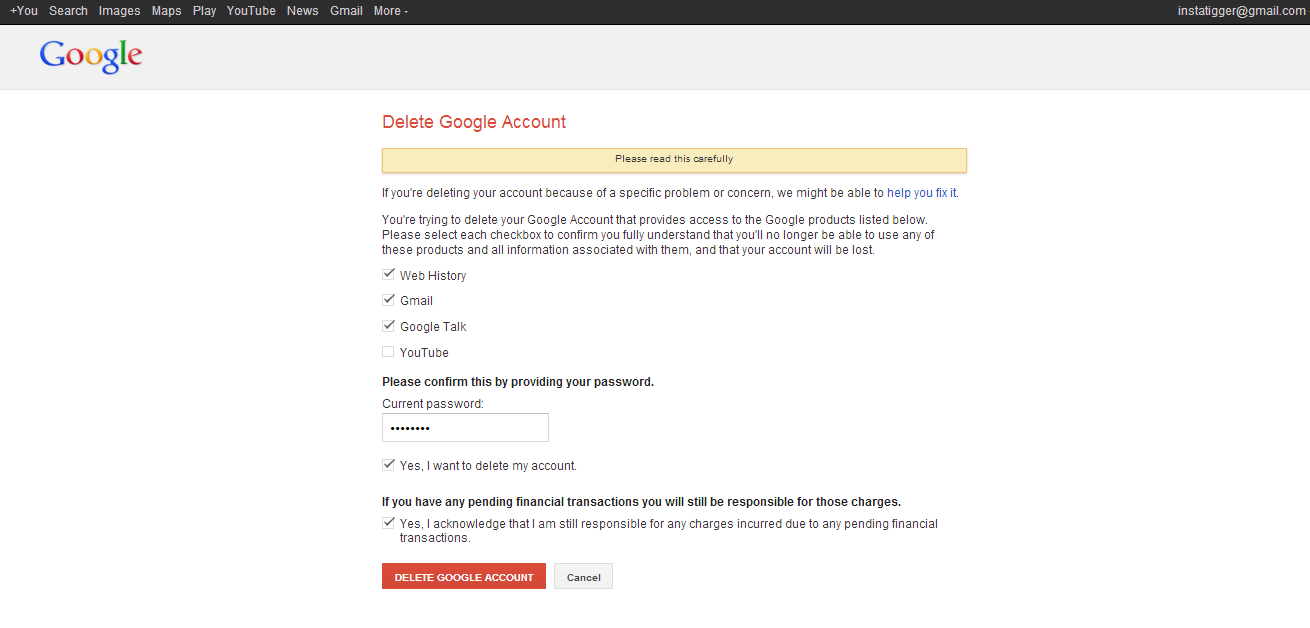The image size is (1310, 628).
Task: Uncheck the Google Talk checkbox
Action: point(388,326)
